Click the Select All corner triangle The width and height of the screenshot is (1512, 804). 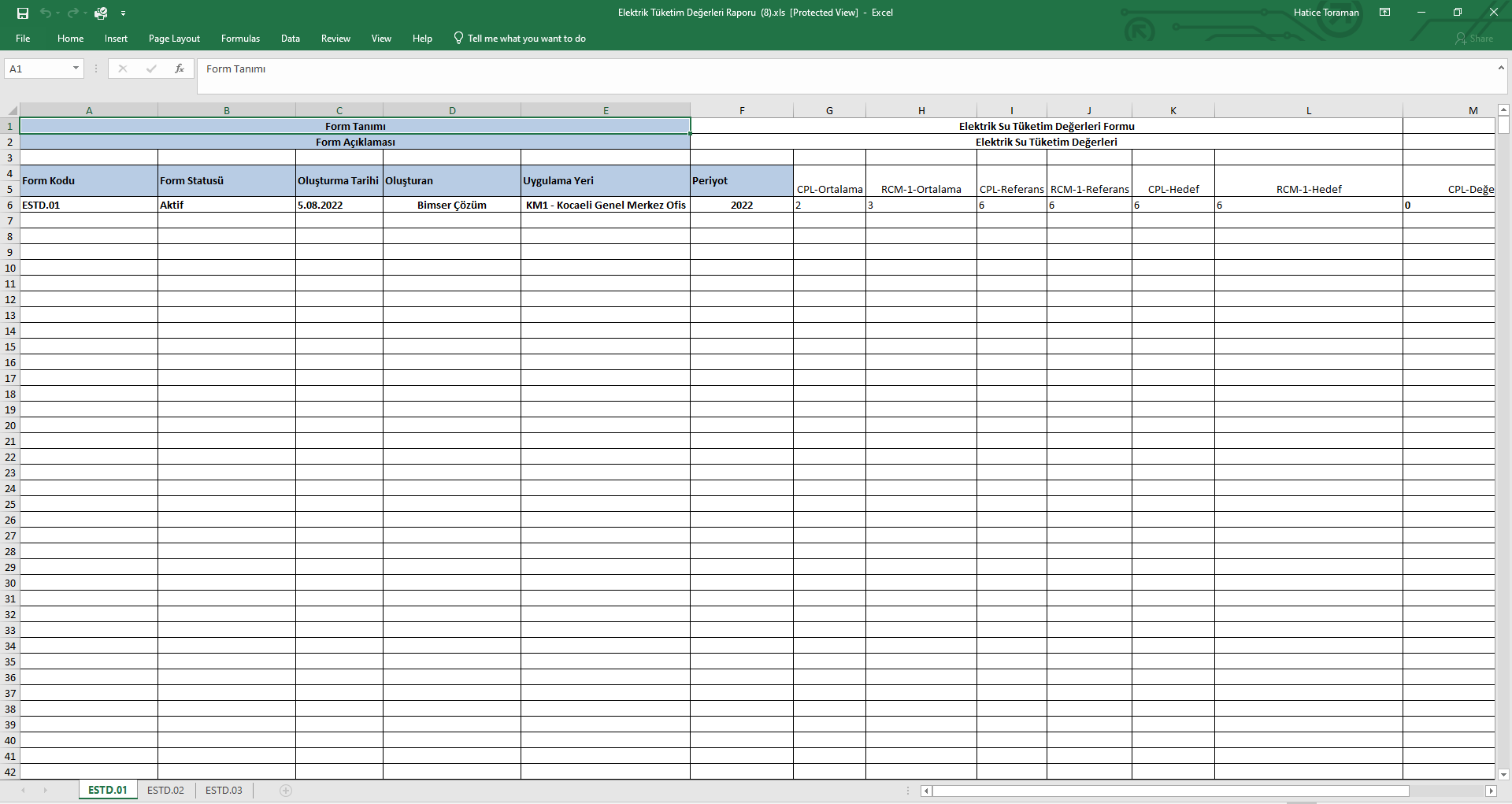click(11, 111)
